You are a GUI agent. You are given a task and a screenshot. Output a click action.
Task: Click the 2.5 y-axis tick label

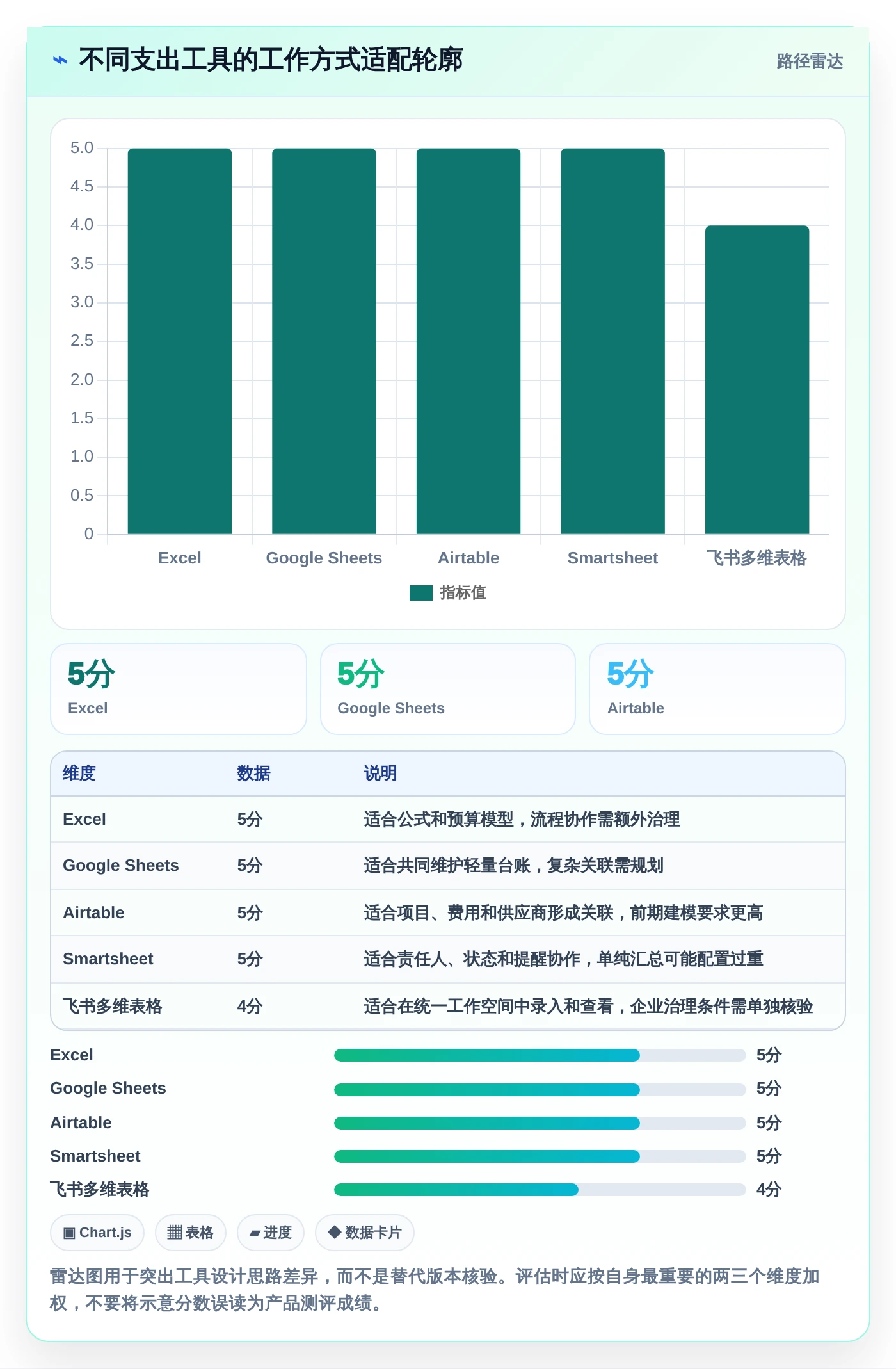pyautogui.click(x=82, y=341)
